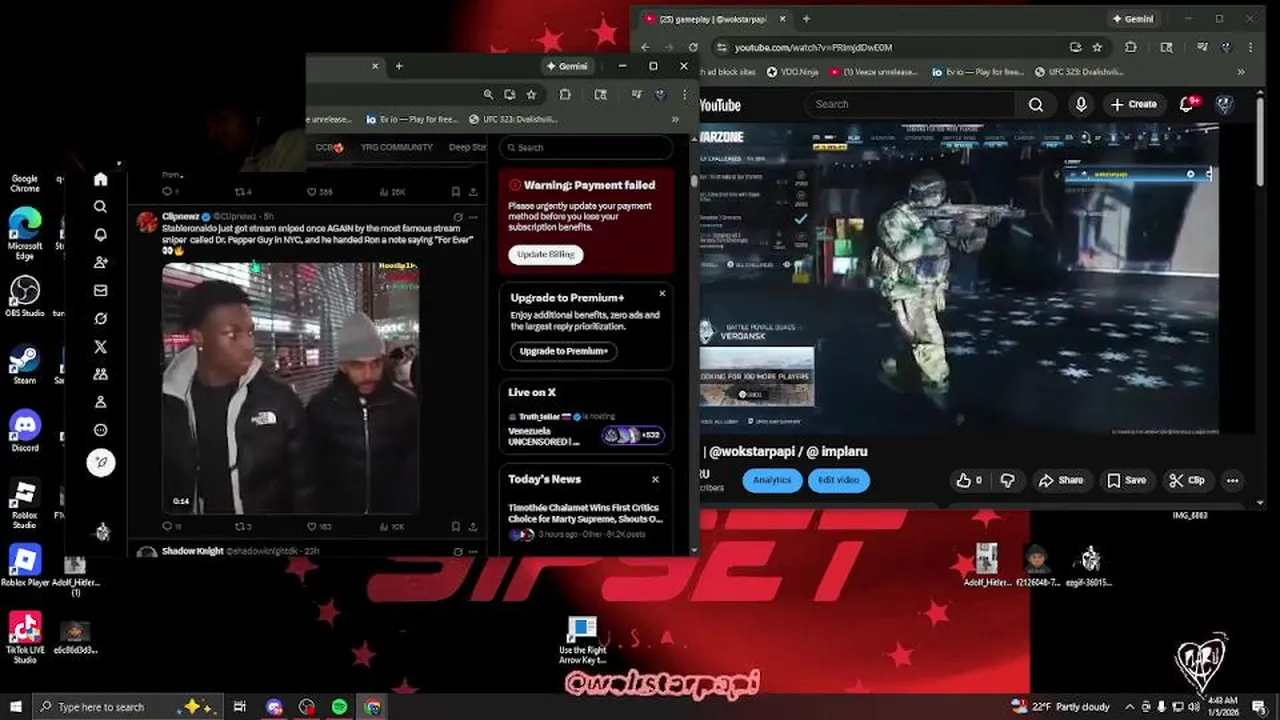Share the YouTube video
This screenshot has height=720, width=1280.
pyautogui.click(x=1061, y=480)
